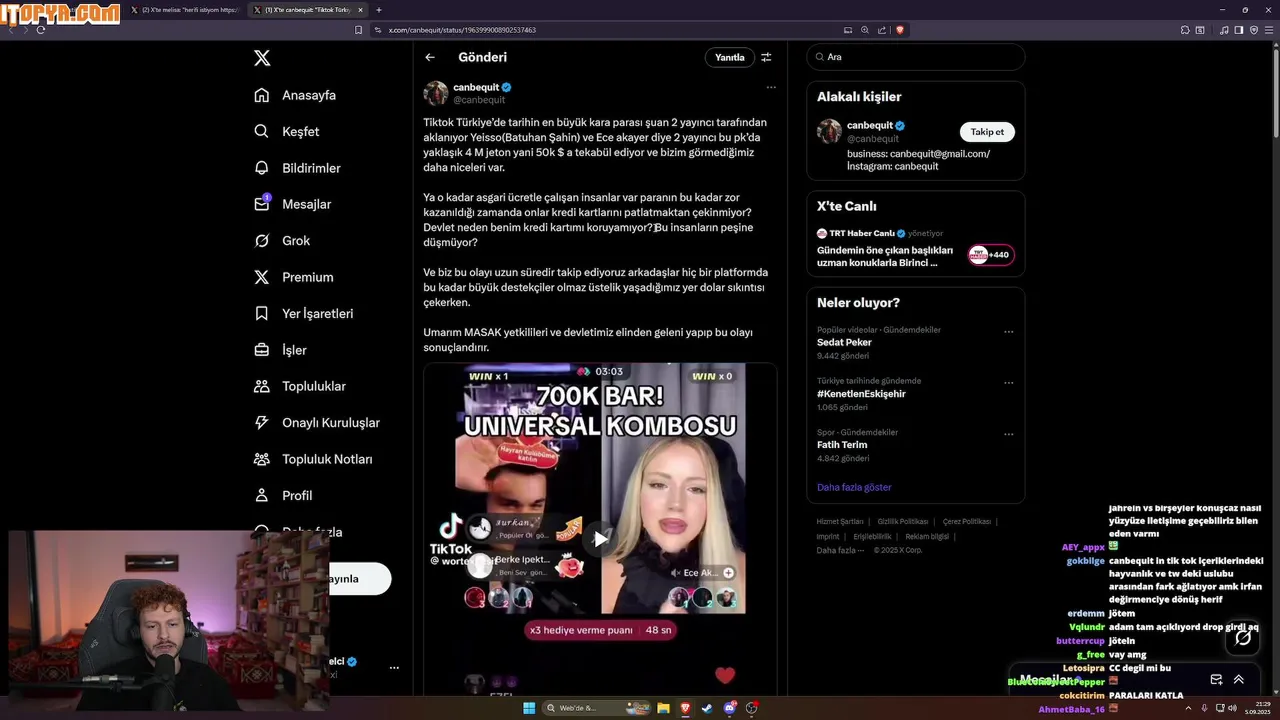
Task: Click Yanıtla reply button
Action: 730,57
